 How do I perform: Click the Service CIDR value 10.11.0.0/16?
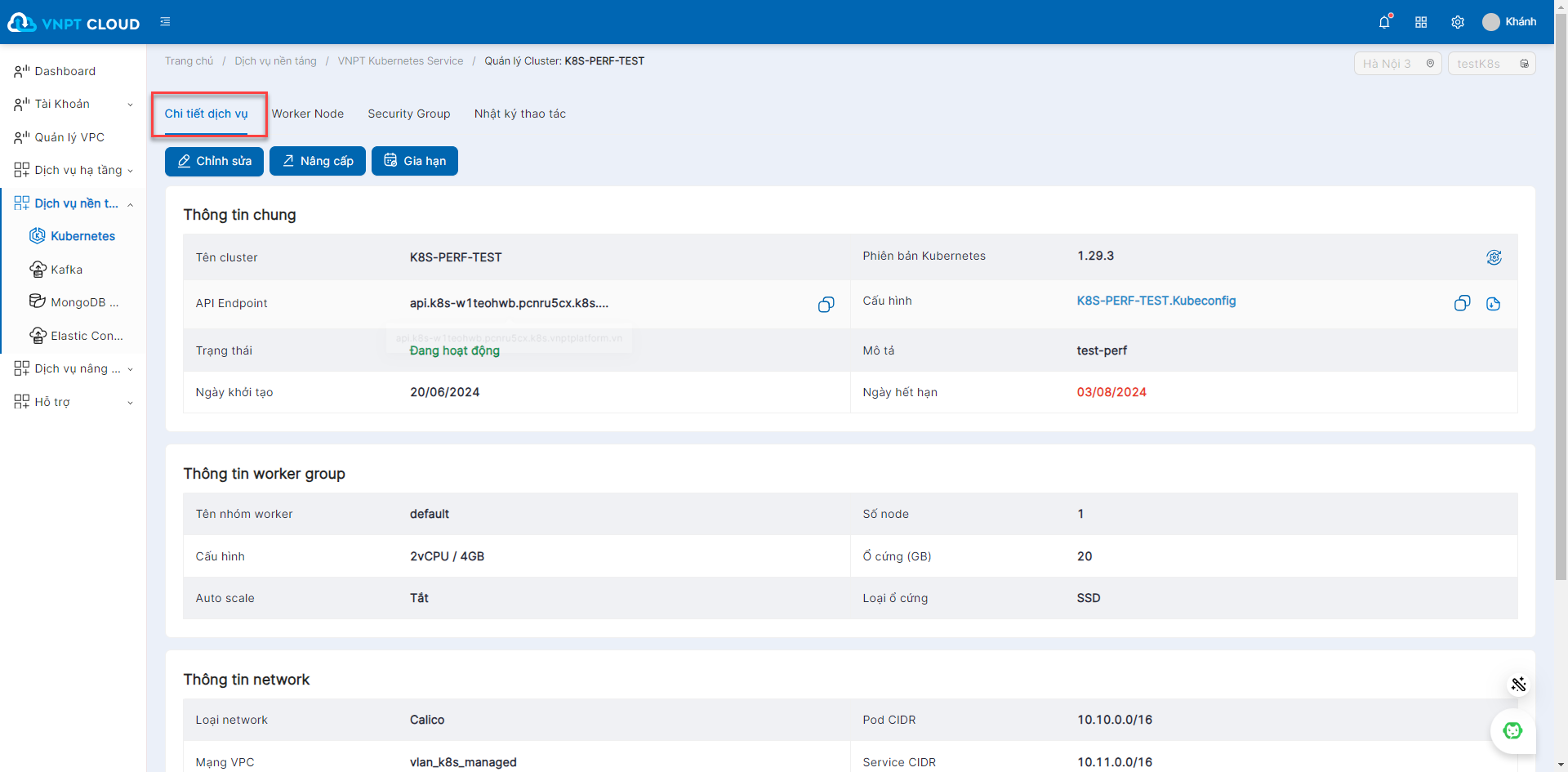pos(1115,762)
